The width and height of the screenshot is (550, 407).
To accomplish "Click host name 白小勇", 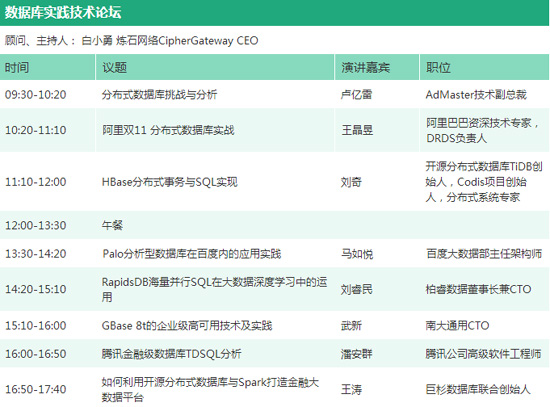I will pyautogui.click(x=96, y=41).
